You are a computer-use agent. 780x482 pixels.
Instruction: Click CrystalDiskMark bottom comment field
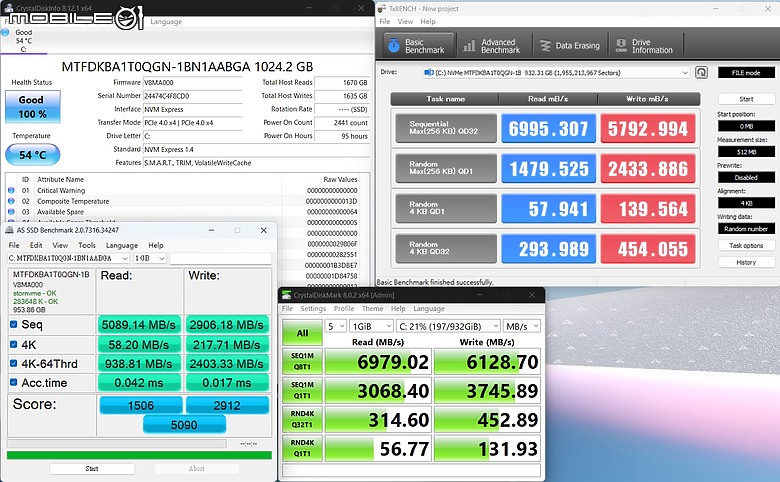tap(411, 470)
